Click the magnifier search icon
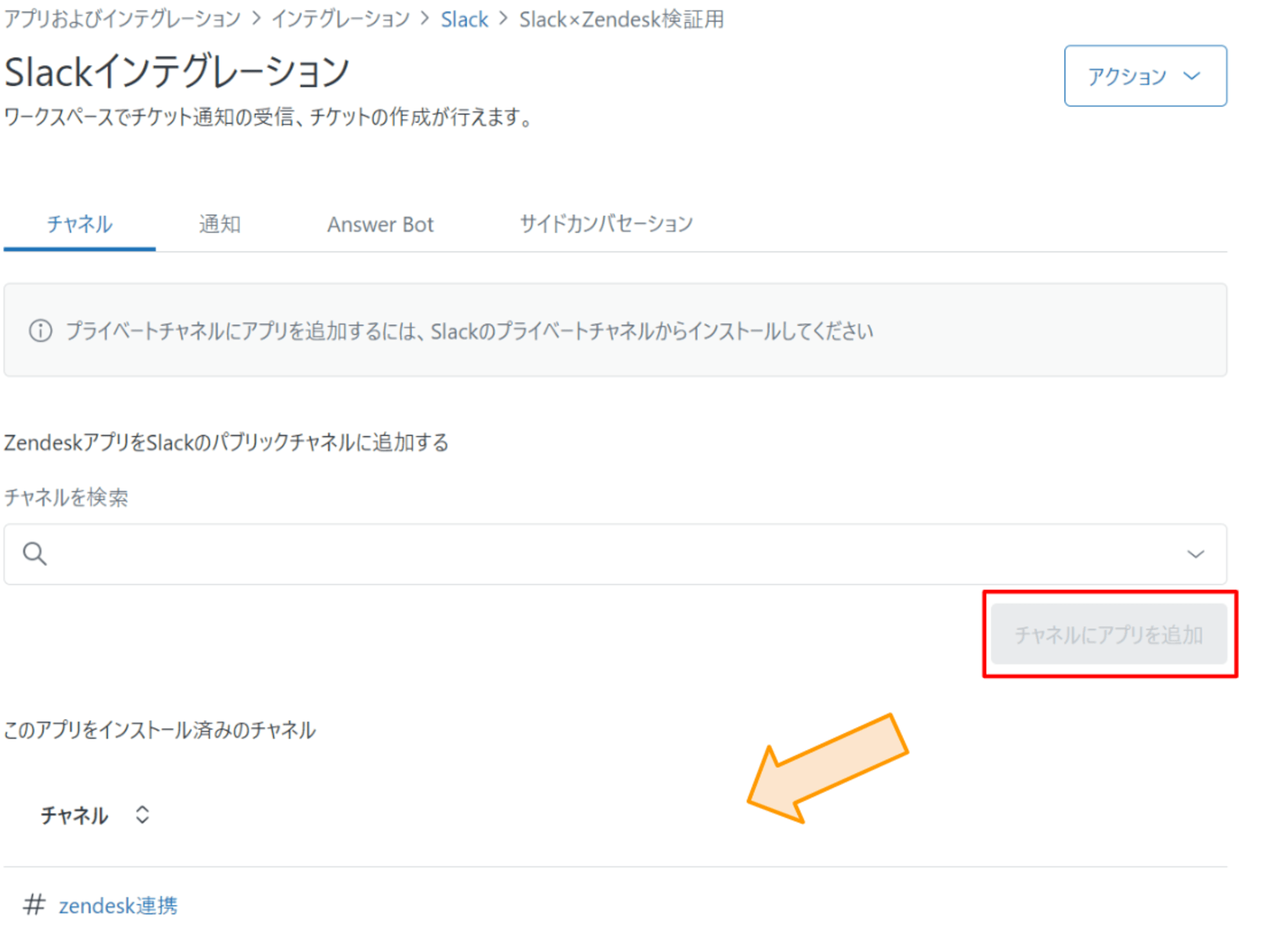1288x927 pixels. coord(35,553)
